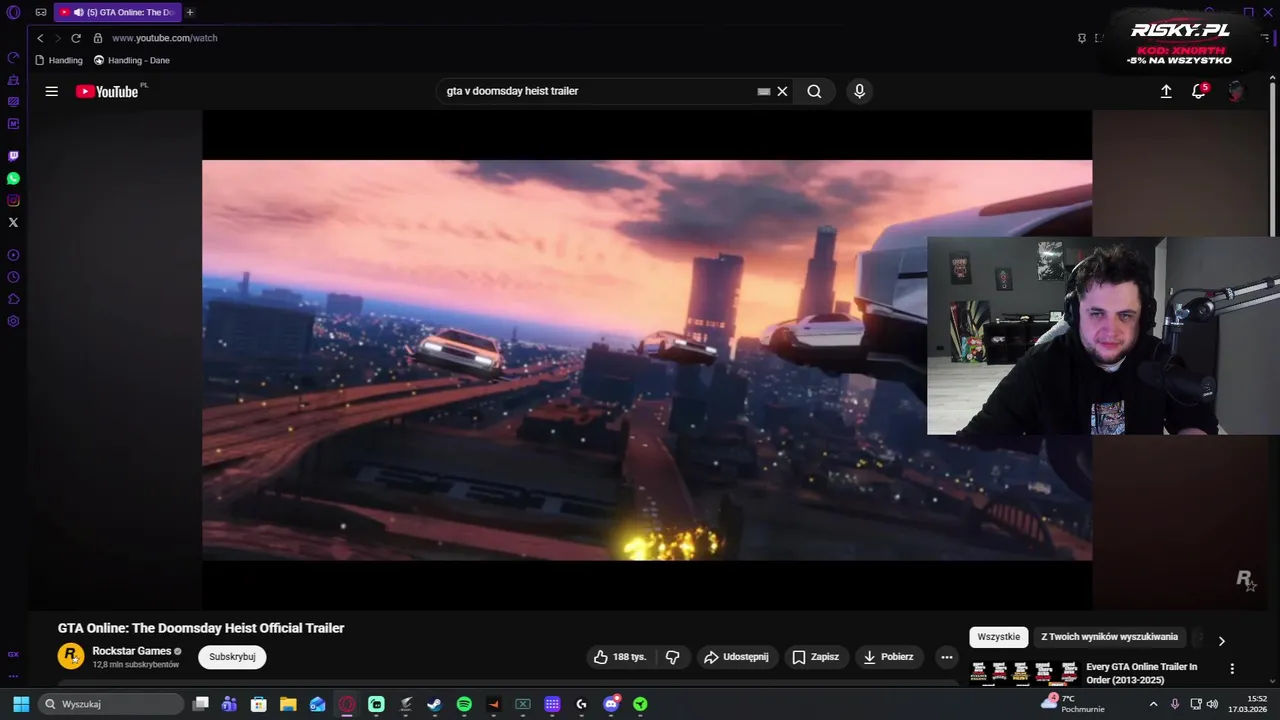Screen dimensions: 1280x720
Task: Select the Wszystkie filter chip
Action: tap(998, 637)
